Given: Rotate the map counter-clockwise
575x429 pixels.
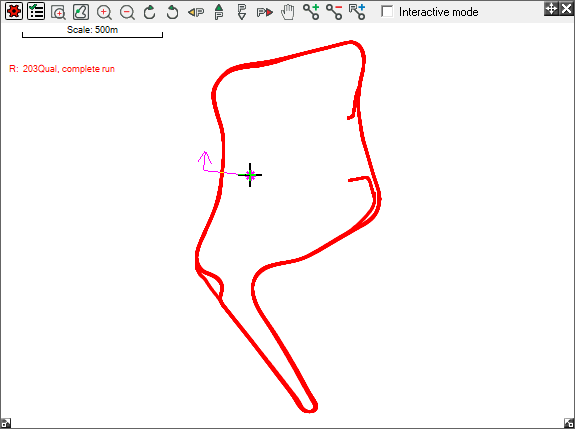Looking at the screenshot, I should [172, 12].
